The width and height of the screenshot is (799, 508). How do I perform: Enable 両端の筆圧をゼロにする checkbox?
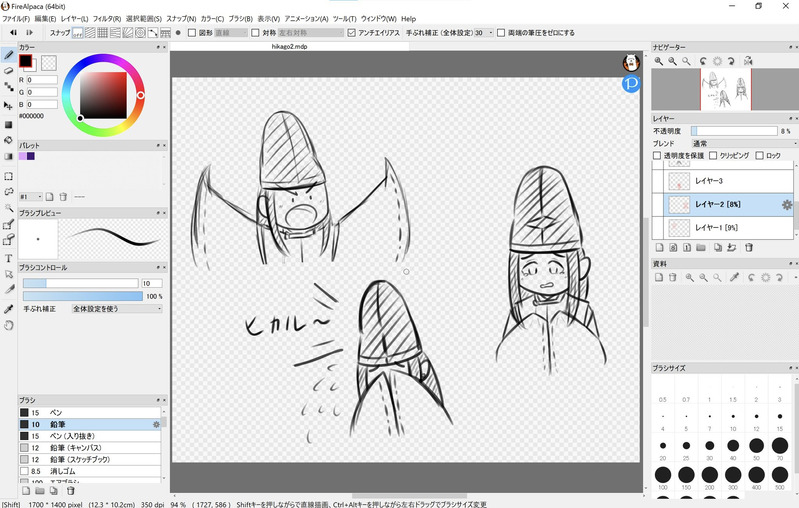click(x=501, y=33)
